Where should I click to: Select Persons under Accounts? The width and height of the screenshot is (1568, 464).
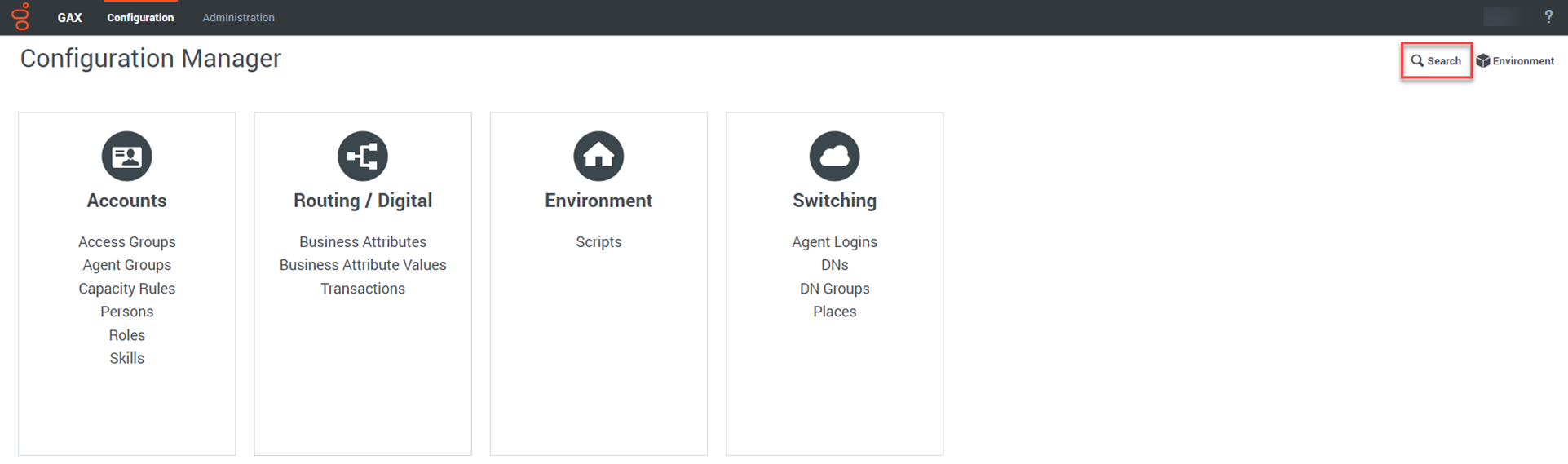point(126,312)
